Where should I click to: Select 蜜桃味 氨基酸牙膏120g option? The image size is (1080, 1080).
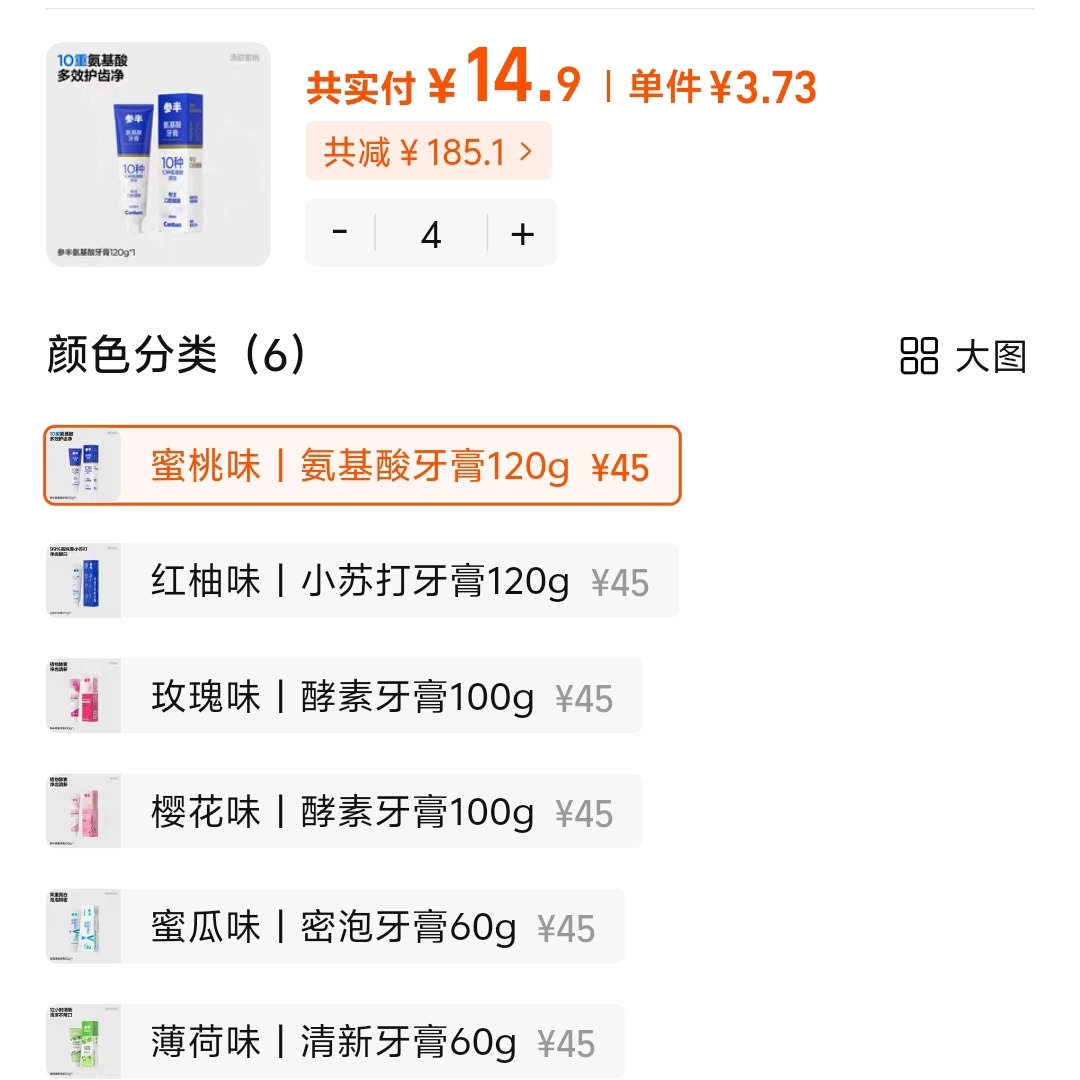pyautogui.click(x=400, y=466)
